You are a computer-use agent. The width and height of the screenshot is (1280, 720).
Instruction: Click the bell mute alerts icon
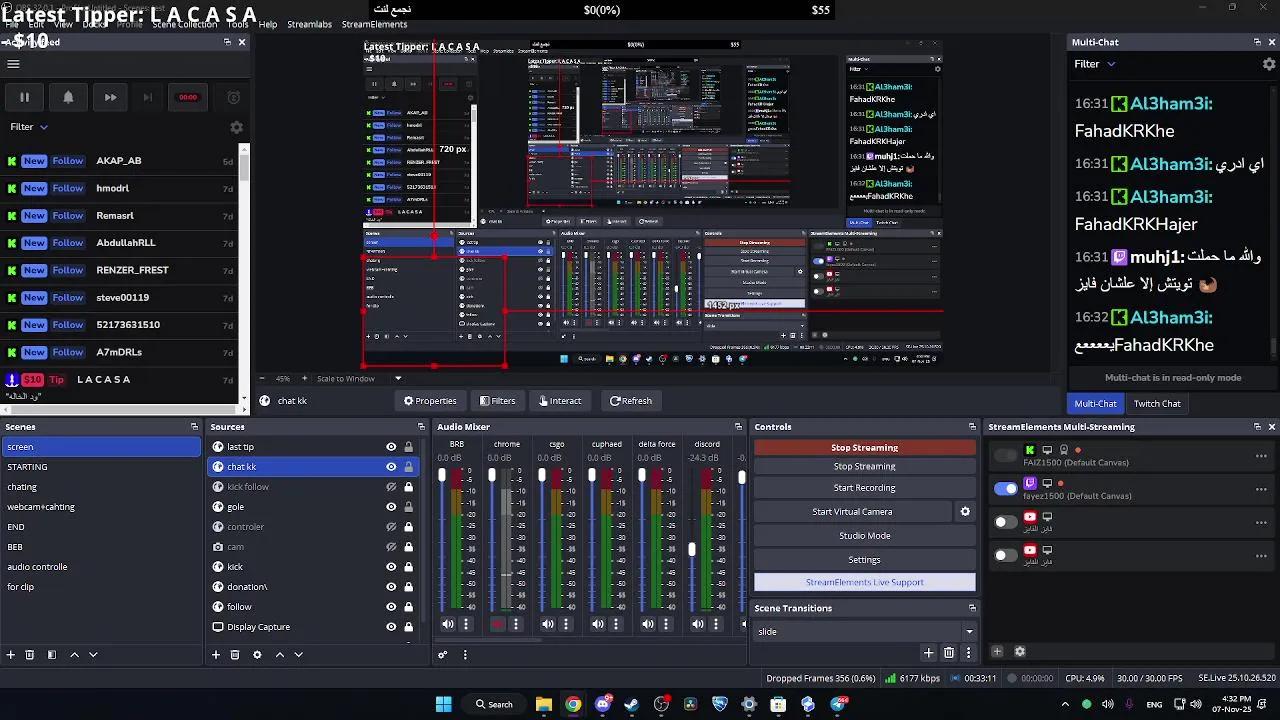click(x=68, y=97)
